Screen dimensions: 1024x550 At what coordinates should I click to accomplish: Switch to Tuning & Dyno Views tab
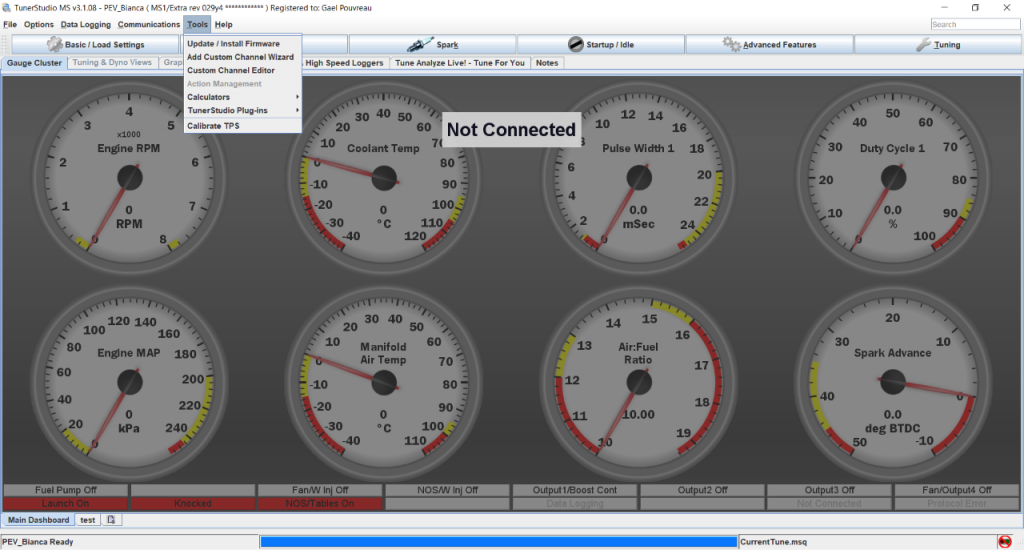coord(112,63)
